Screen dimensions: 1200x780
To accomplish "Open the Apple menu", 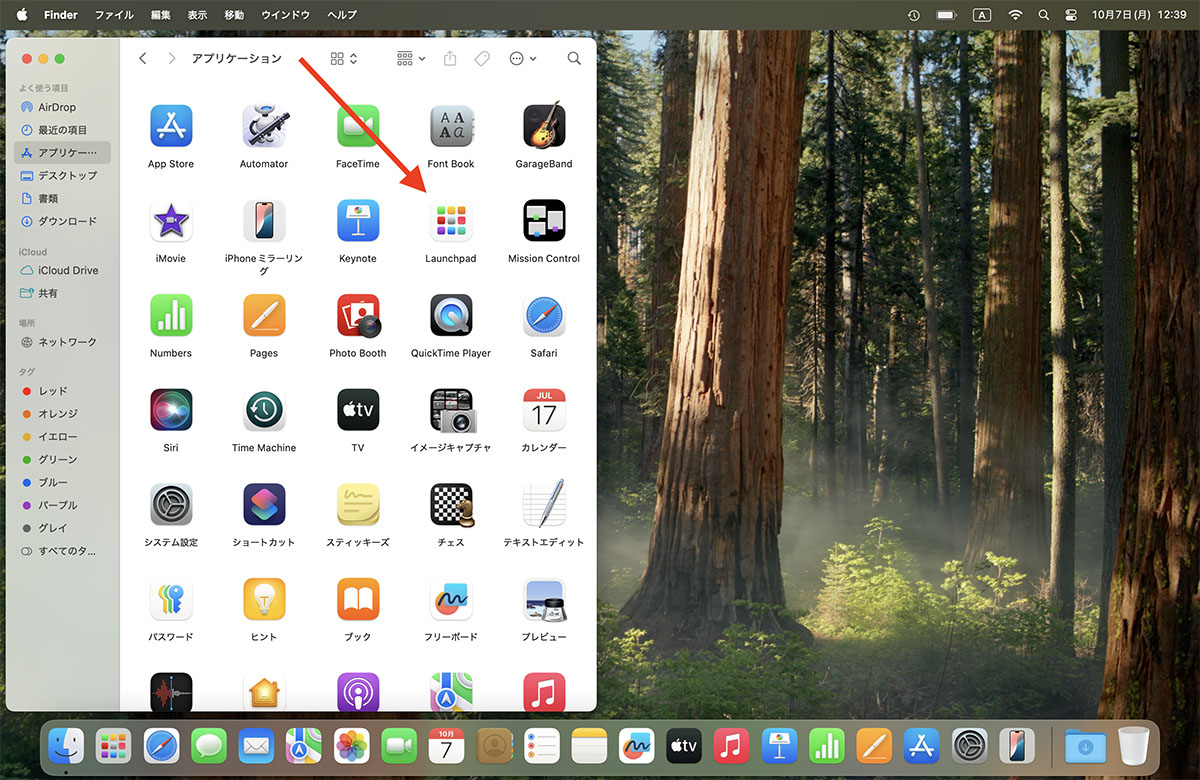I will 22,15.
